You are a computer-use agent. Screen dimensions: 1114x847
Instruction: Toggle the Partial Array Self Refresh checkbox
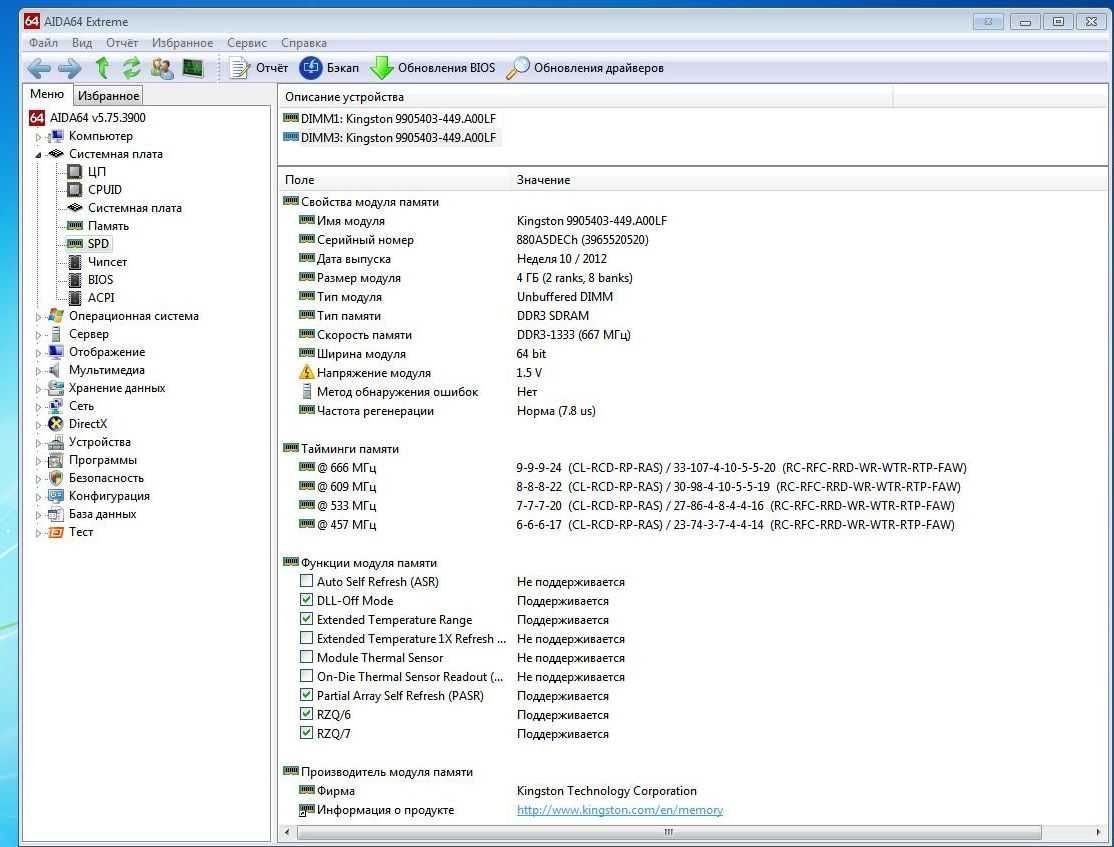point(306,695)
